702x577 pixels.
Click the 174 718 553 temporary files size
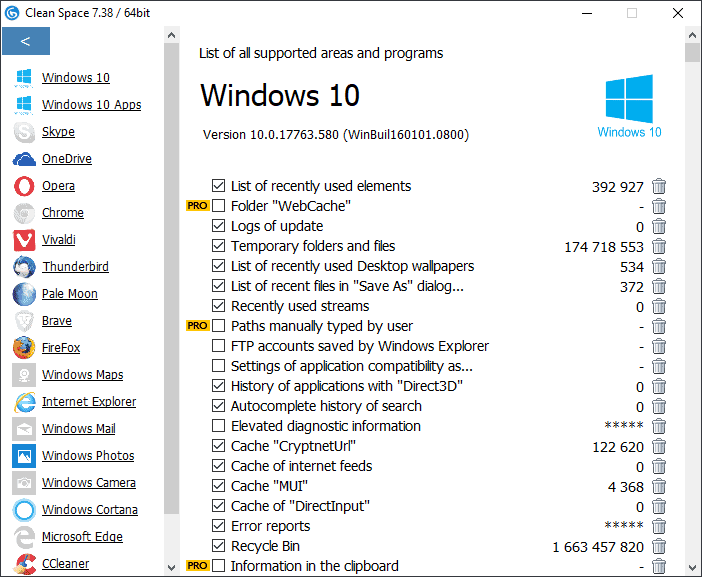pos(604,247)
